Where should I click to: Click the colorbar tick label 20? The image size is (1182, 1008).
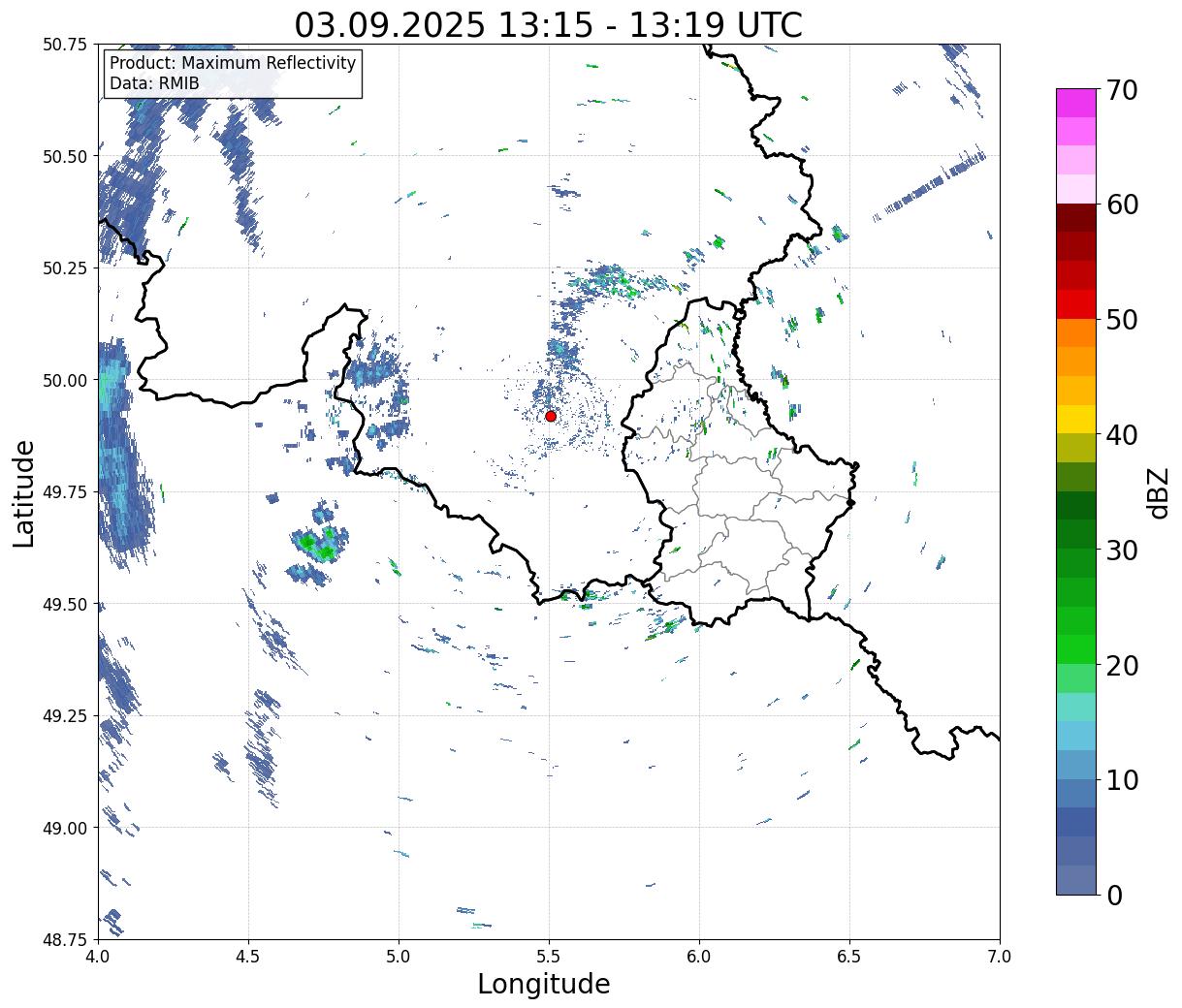click(1122, 665)
